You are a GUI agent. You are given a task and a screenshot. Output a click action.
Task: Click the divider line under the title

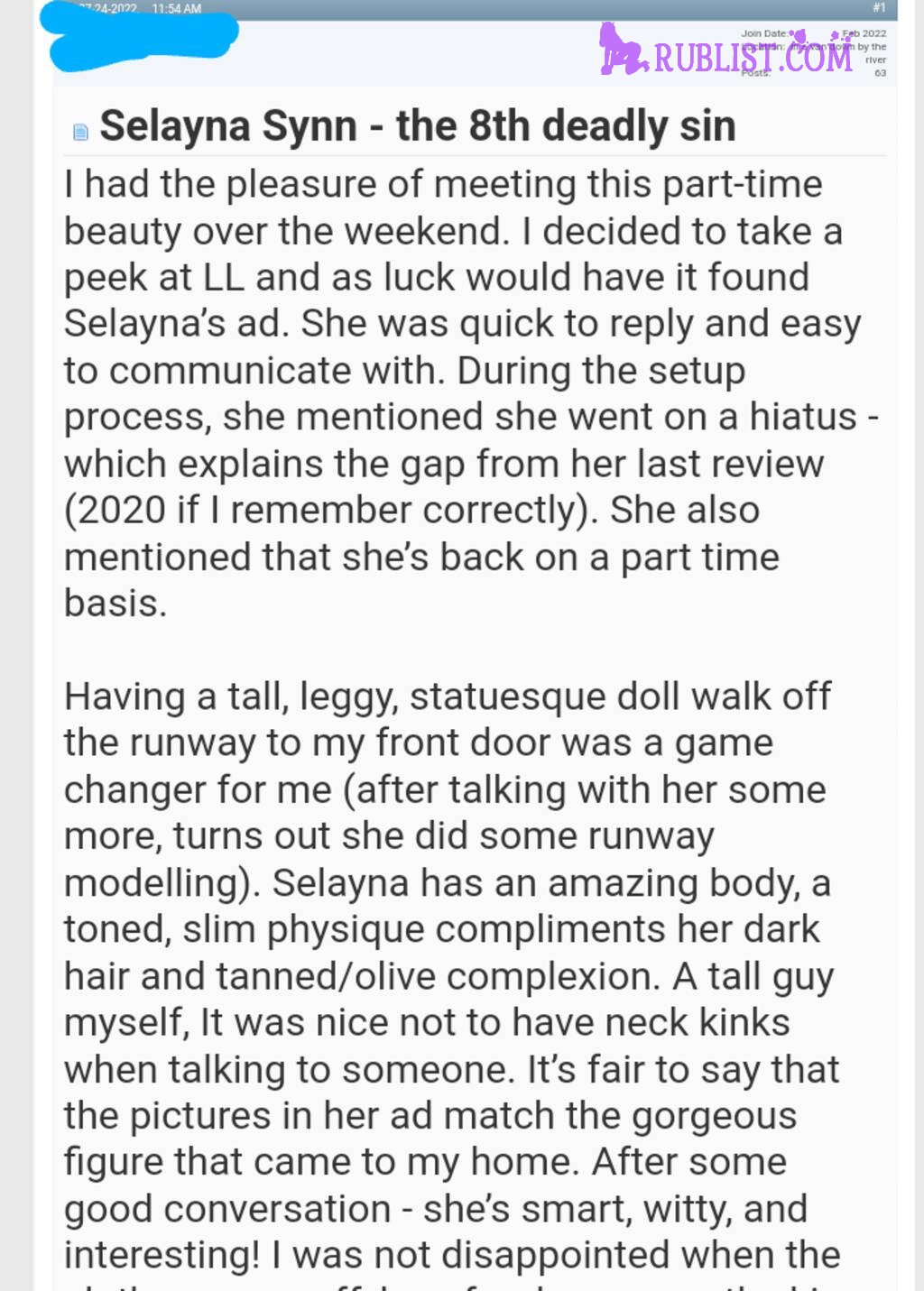click(474, 155)
